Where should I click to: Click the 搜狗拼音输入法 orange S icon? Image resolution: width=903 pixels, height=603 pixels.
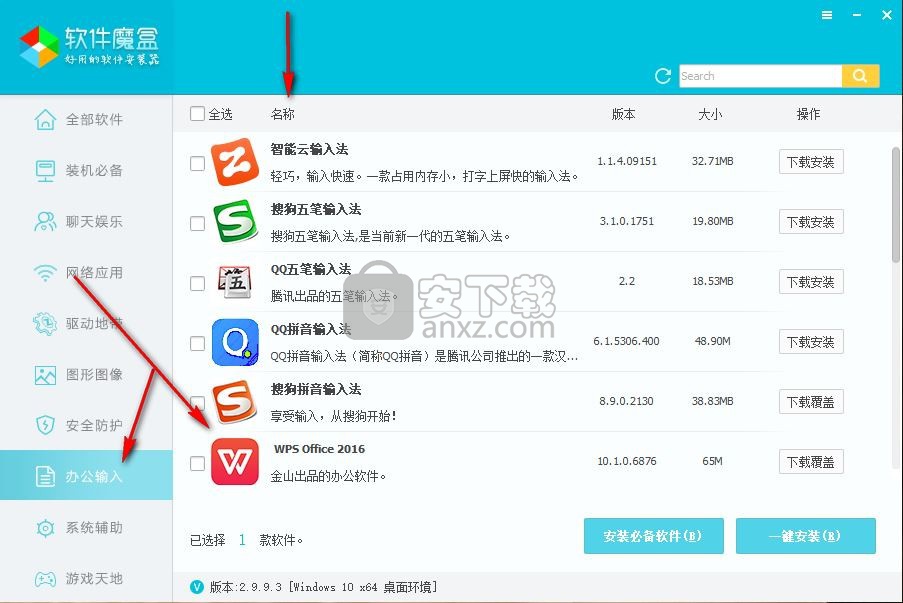tap(234, 402)
